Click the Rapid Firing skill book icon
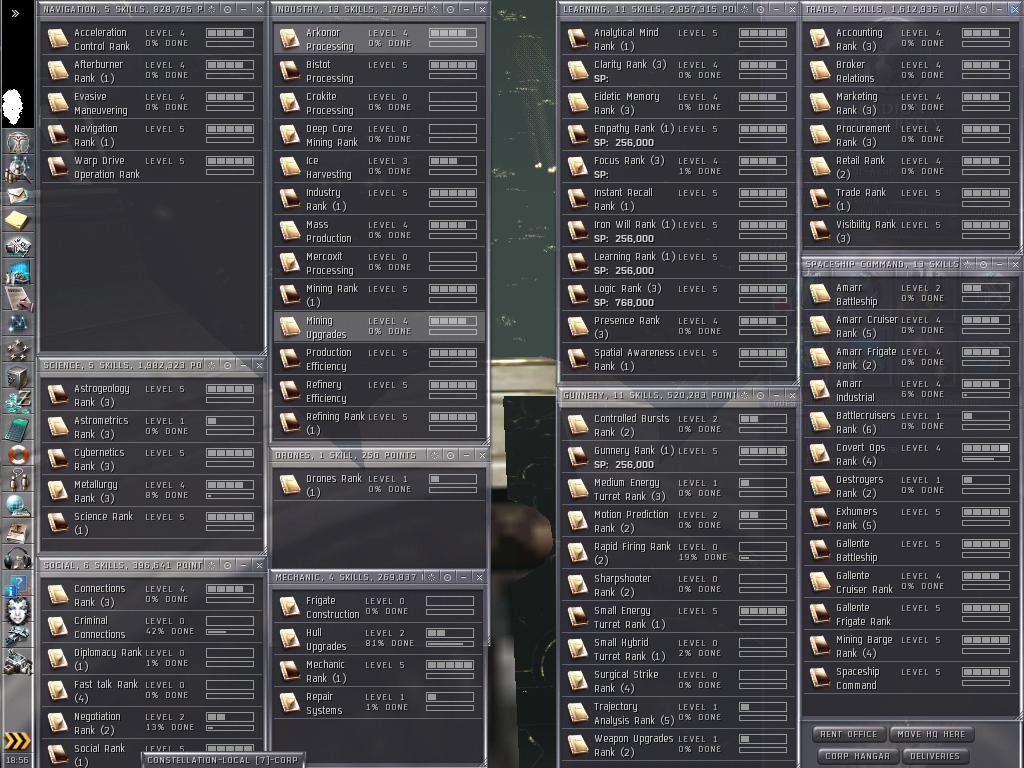This screenshot has height=768, width=1024. coord(577,552)
